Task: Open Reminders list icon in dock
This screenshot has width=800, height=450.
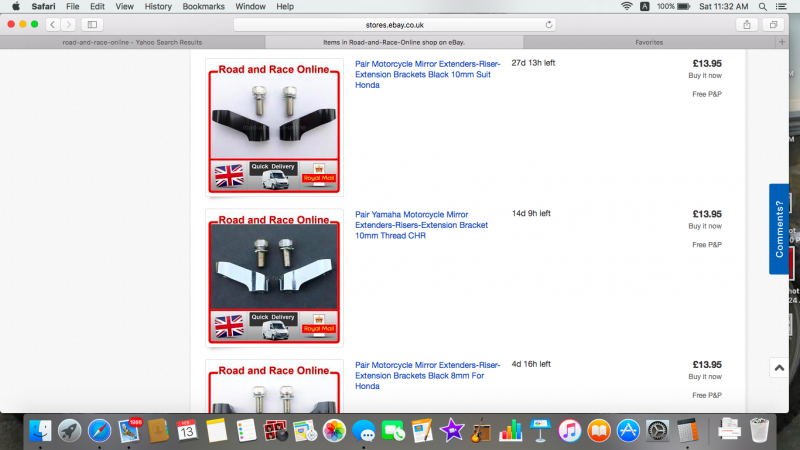Action: click(x=246, y=431)
